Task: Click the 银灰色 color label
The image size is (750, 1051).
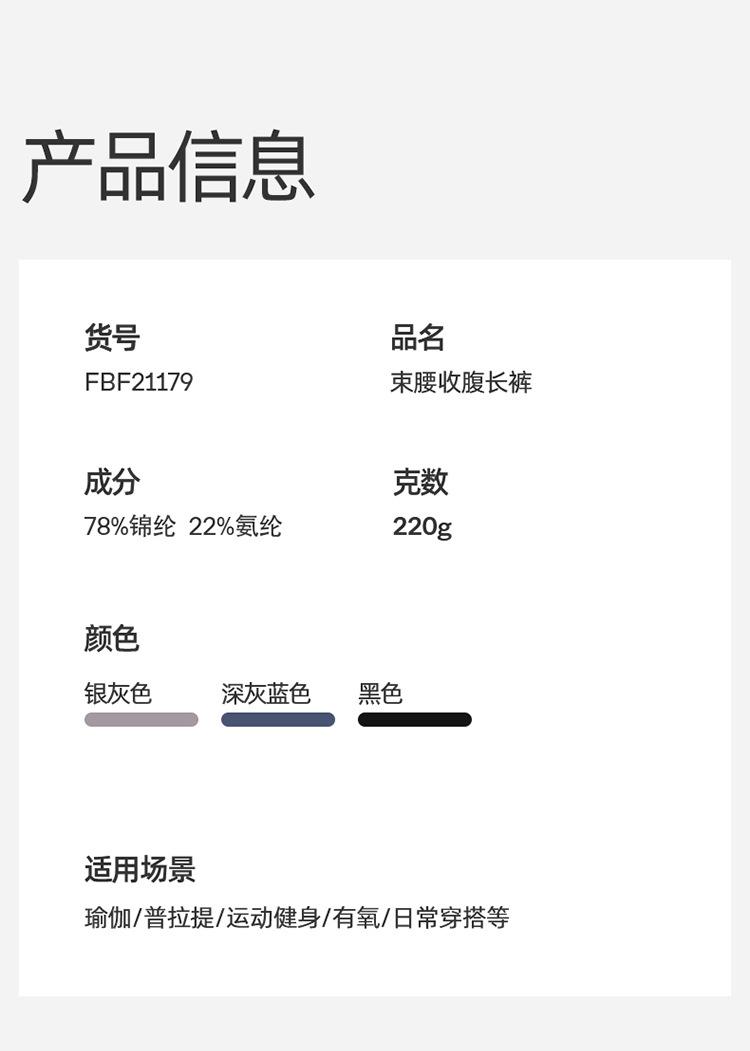Action: pyautogui.click(x=118, y=693)
